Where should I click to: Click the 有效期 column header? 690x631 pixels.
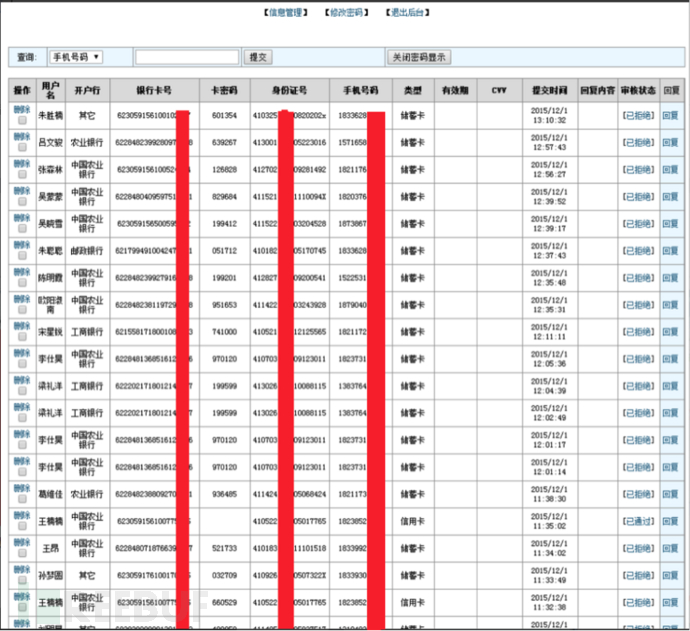click(x=455, y=91)
